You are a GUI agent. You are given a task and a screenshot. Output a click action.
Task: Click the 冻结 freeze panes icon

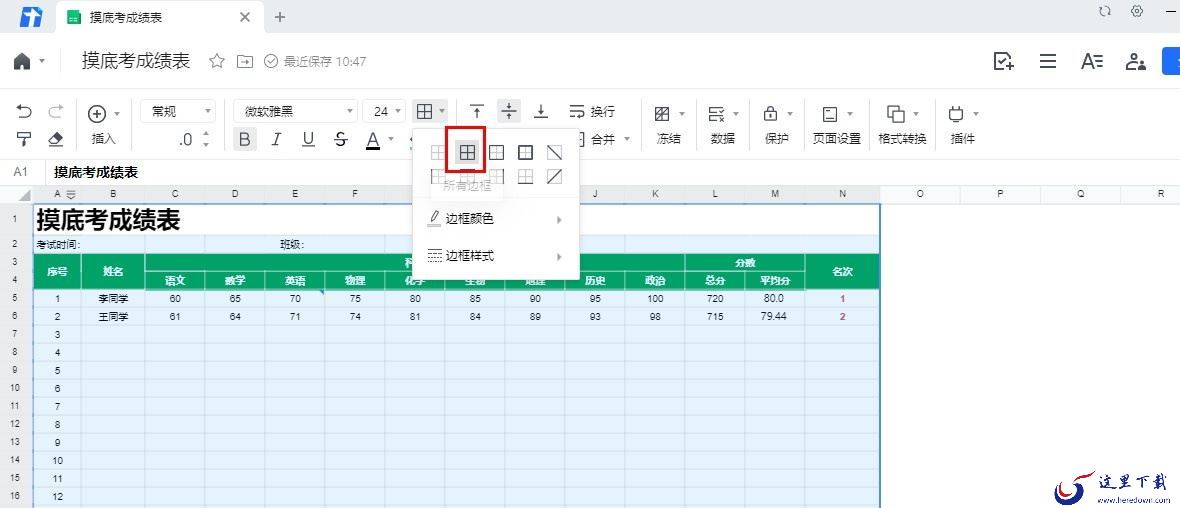662,114
